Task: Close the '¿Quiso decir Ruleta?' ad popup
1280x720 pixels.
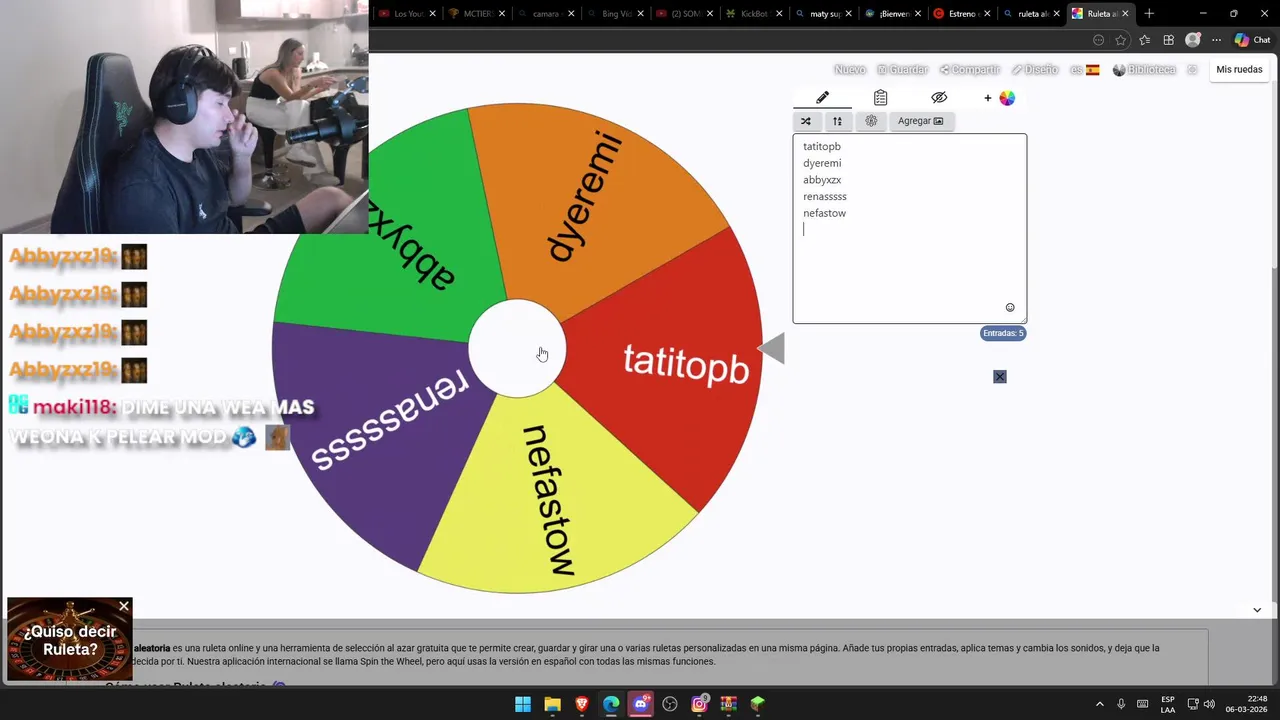Action: click(x=124, y=607)
